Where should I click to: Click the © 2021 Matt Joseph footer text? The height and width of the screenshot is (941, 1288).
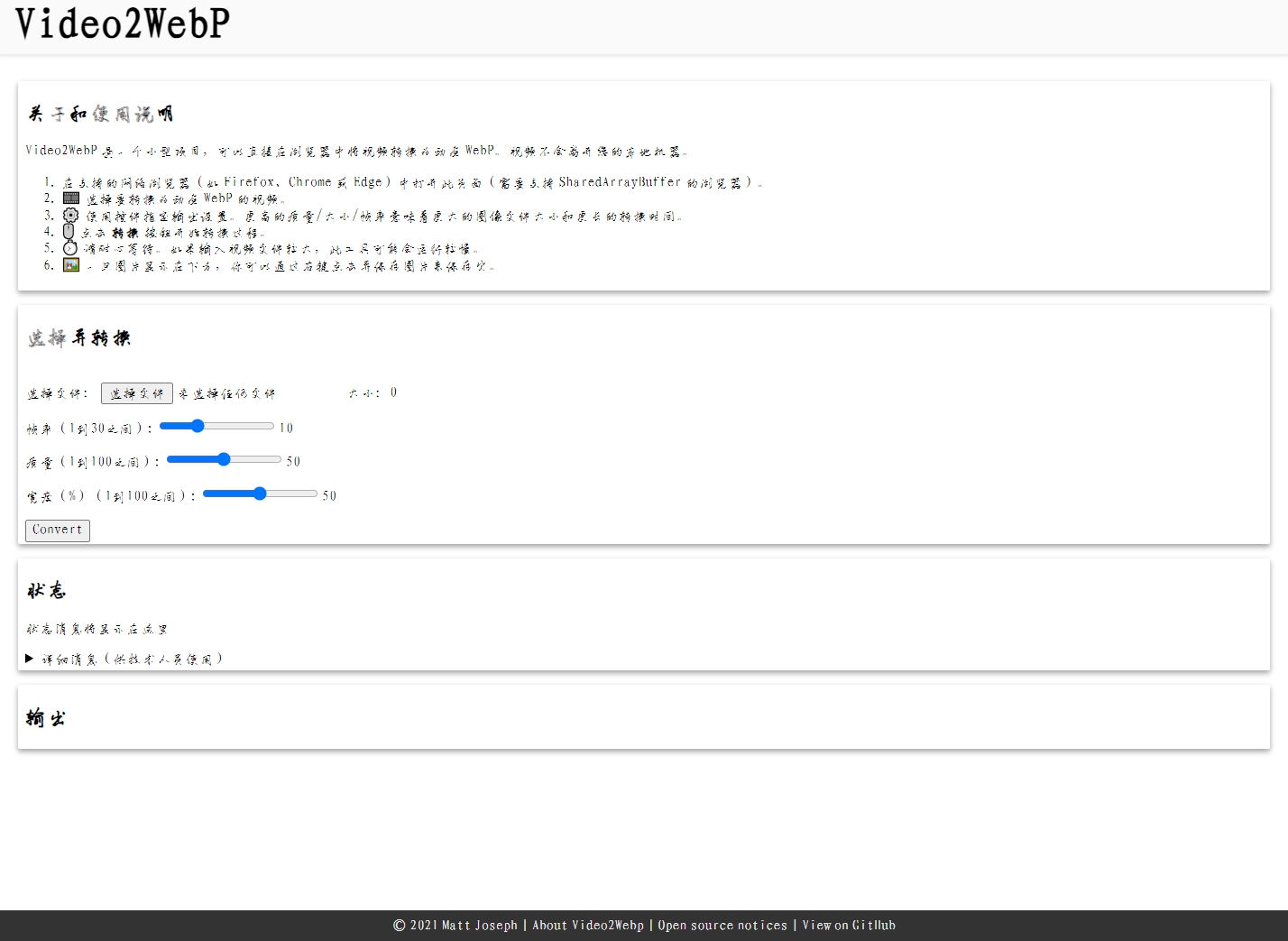[x=455, y=925]
